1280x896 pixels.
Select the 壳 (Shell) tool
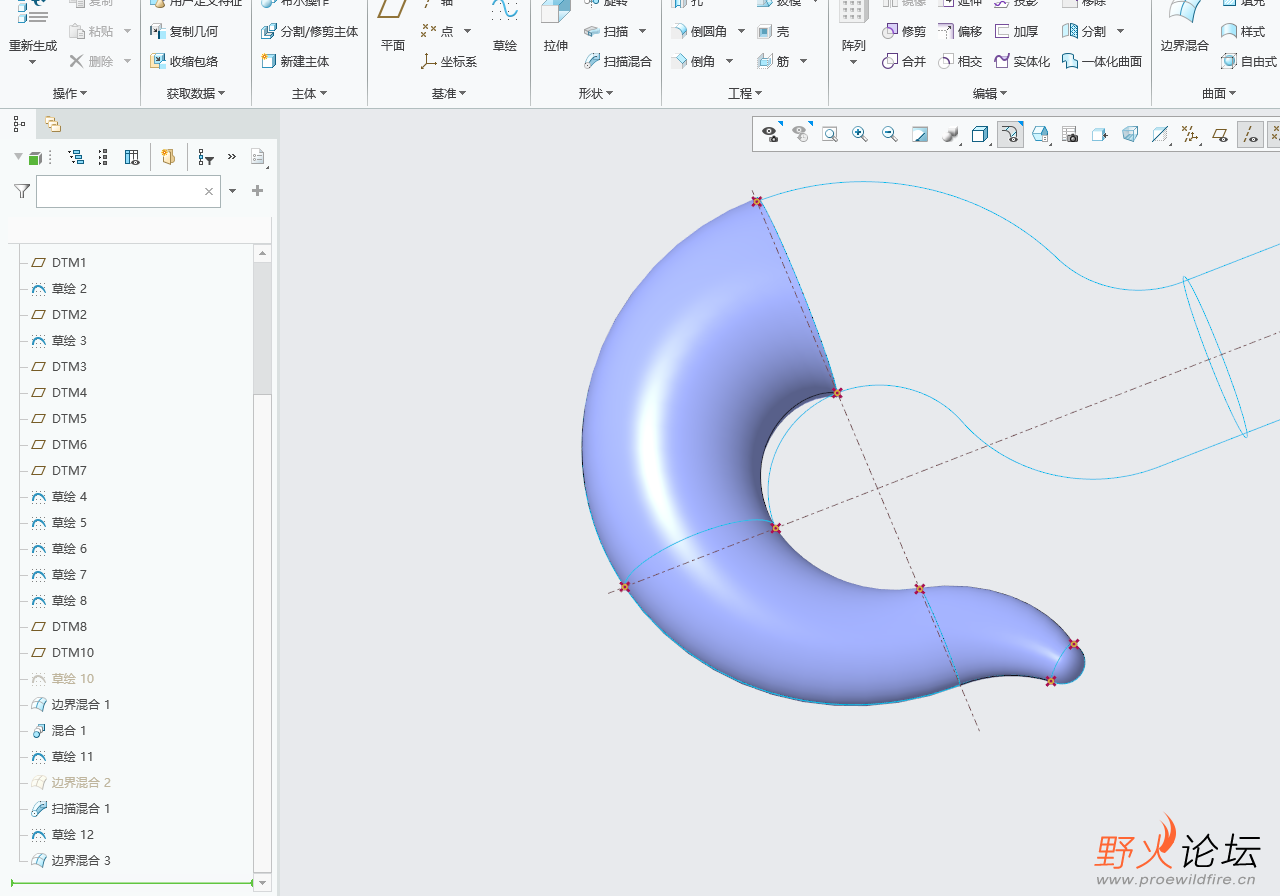773,31
